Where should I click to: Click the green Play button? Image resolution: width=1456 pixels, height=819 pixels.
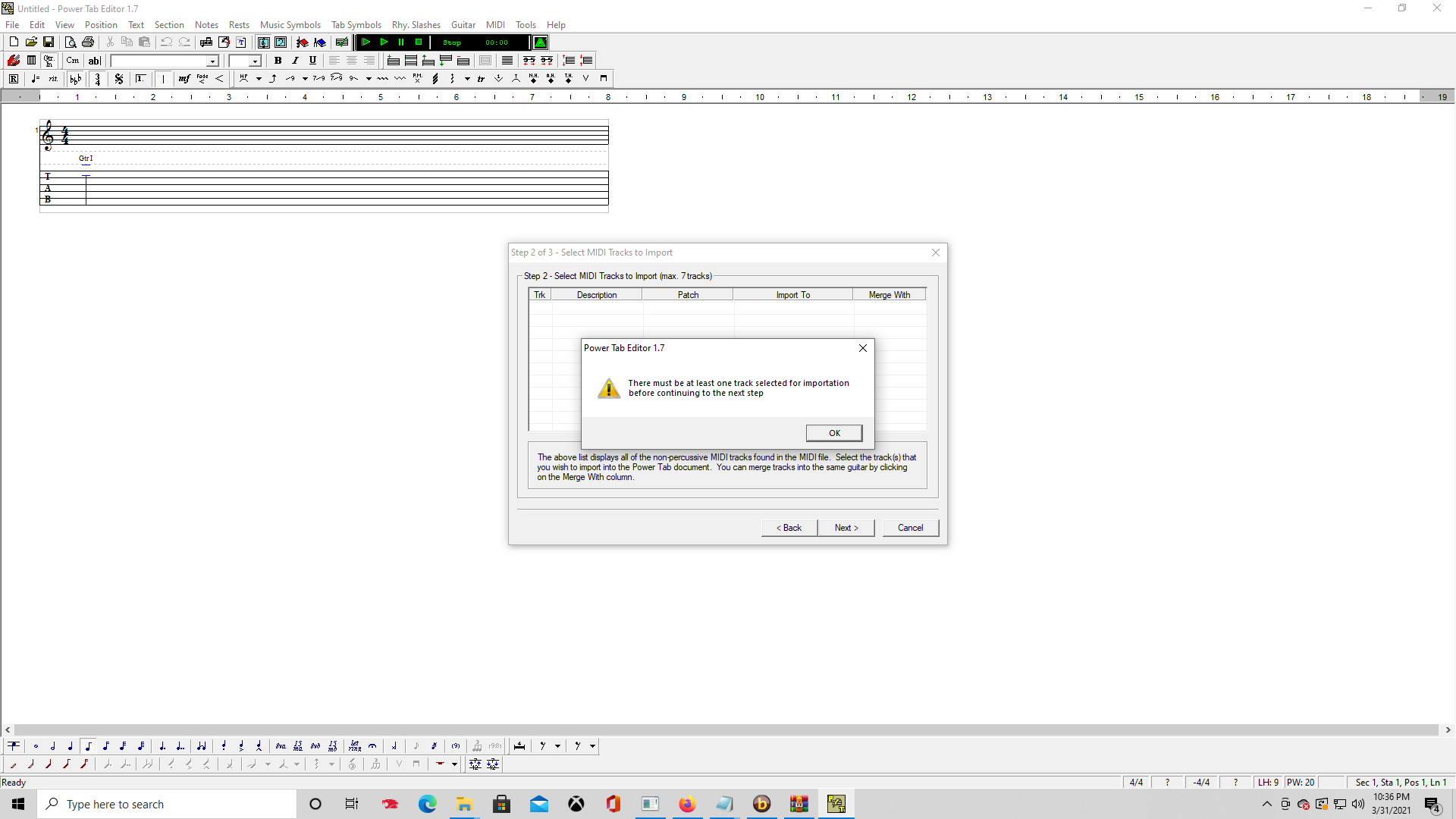[384, 42]
